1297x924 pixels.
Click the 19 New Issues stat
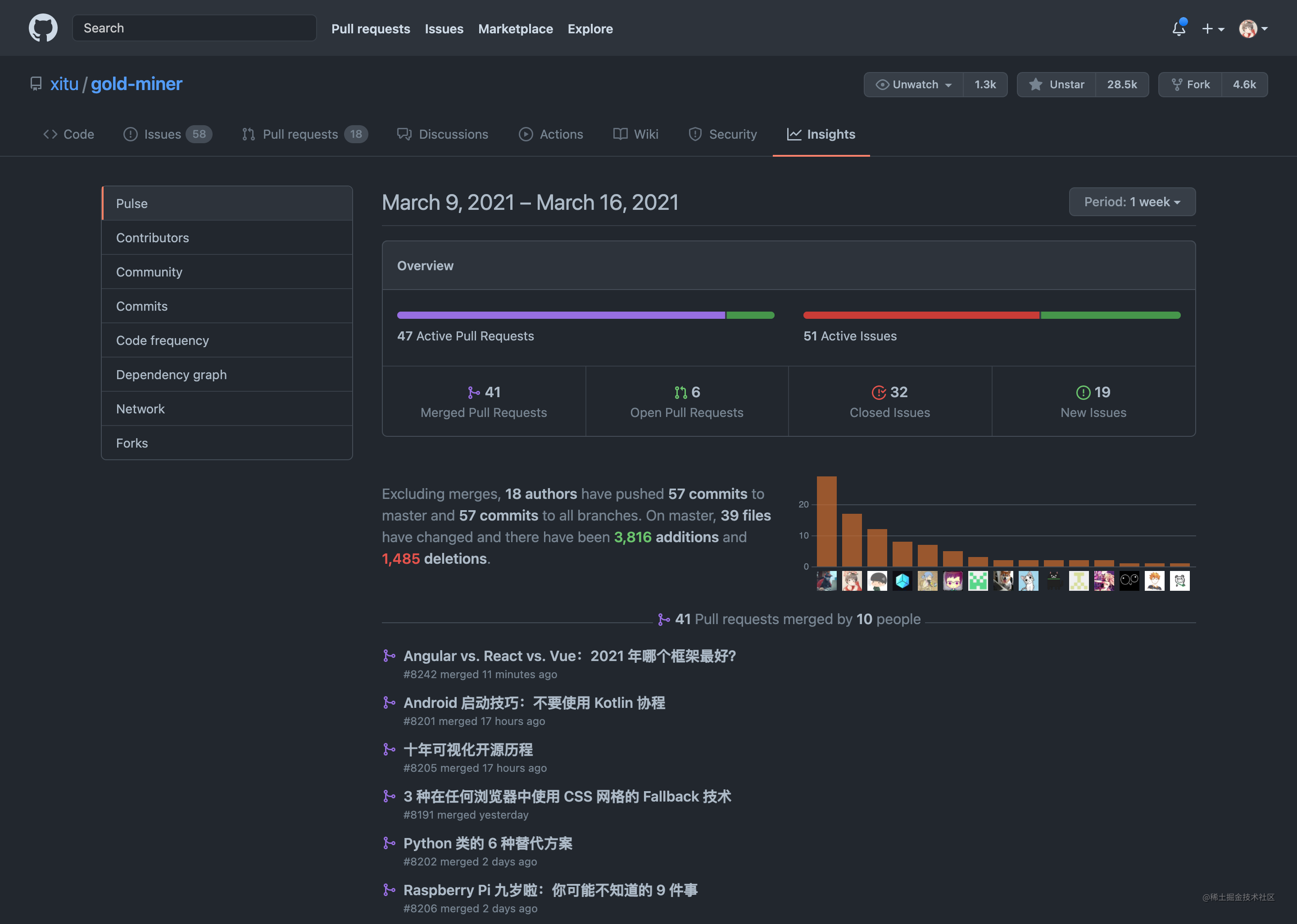(x=1093, y=402)
